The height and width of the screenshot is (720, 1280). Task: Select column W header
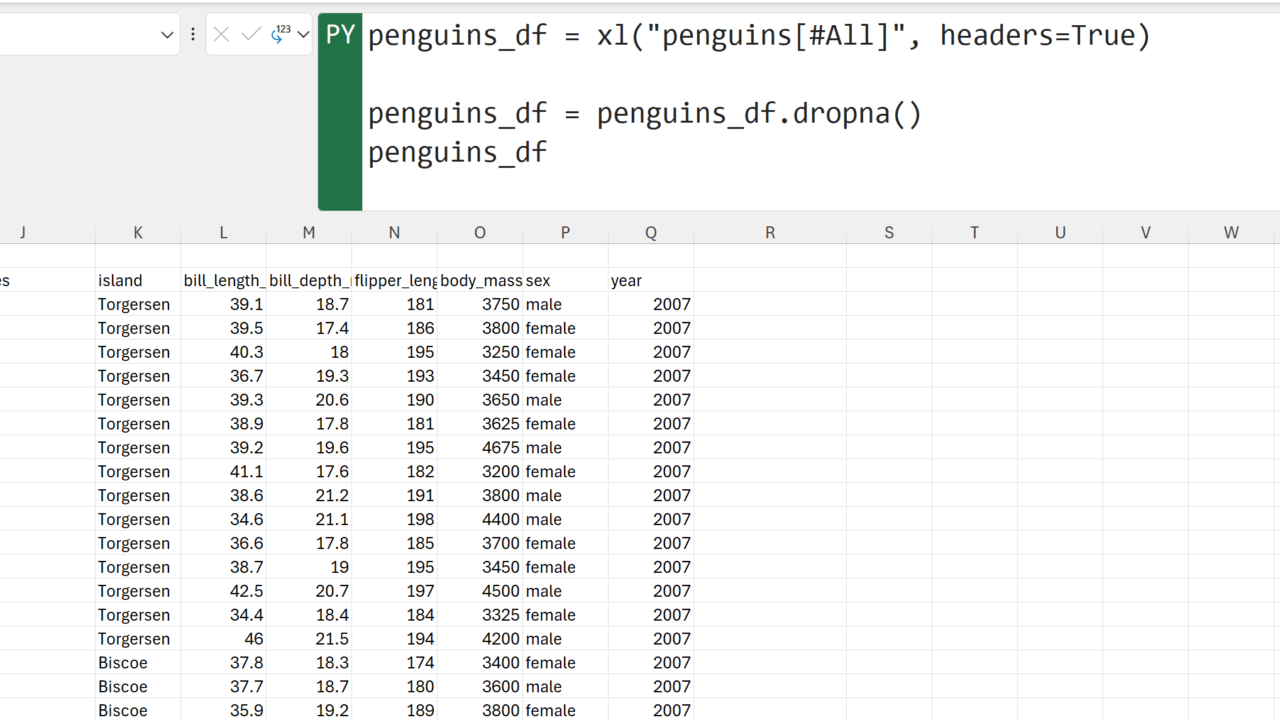tap(1231, 232)
